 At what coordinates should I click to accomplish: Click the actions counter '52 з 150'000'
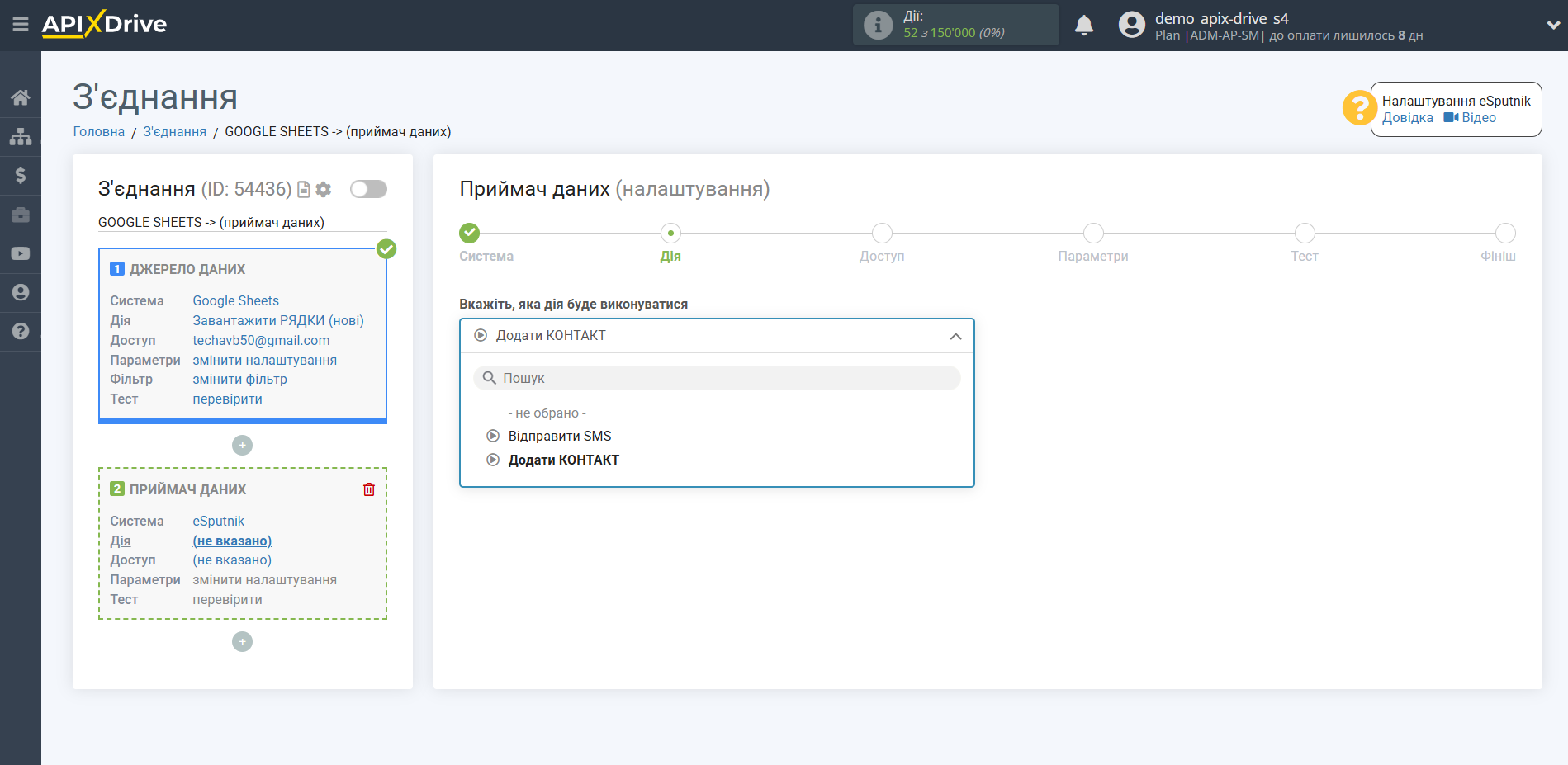pos(940,33)
